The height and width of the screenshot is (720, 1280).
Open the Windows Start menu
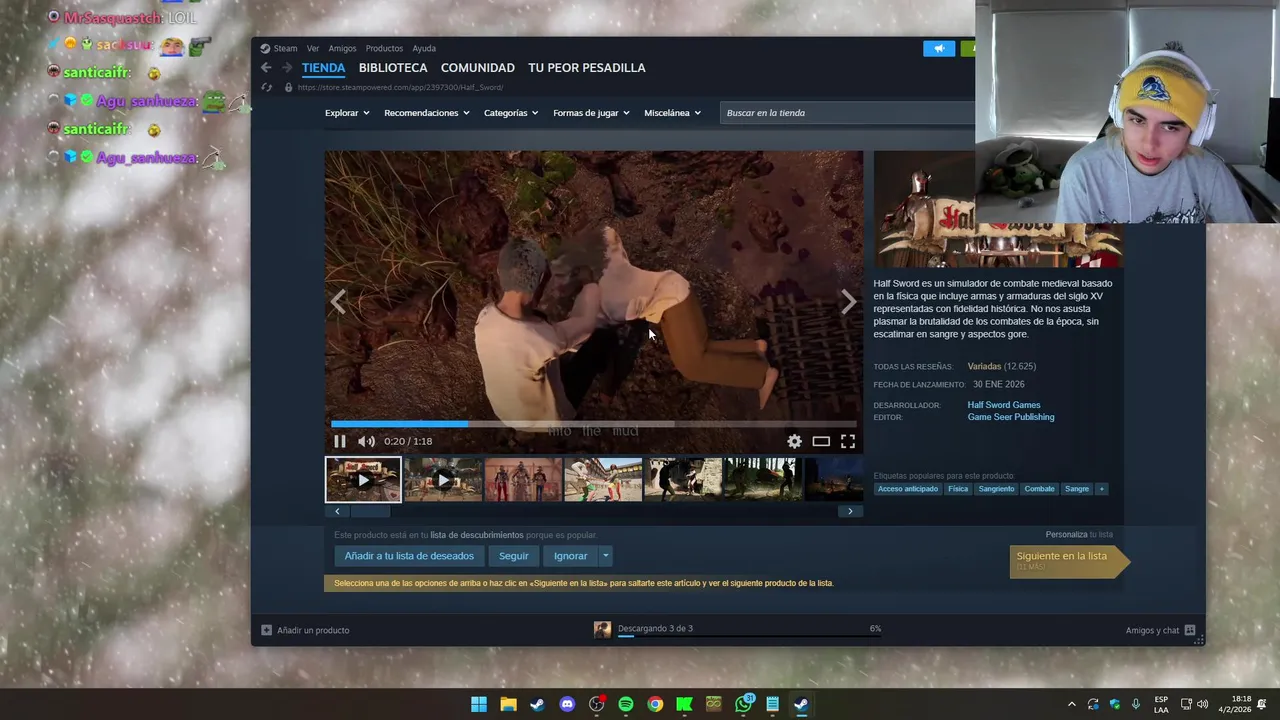click(x=479, y=704)
